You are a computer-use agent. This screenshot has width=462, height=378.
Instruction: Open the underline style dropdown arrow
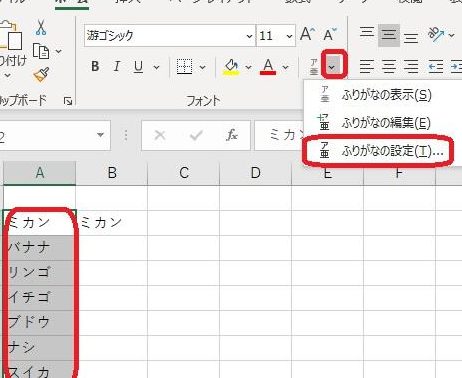(156, 67)
